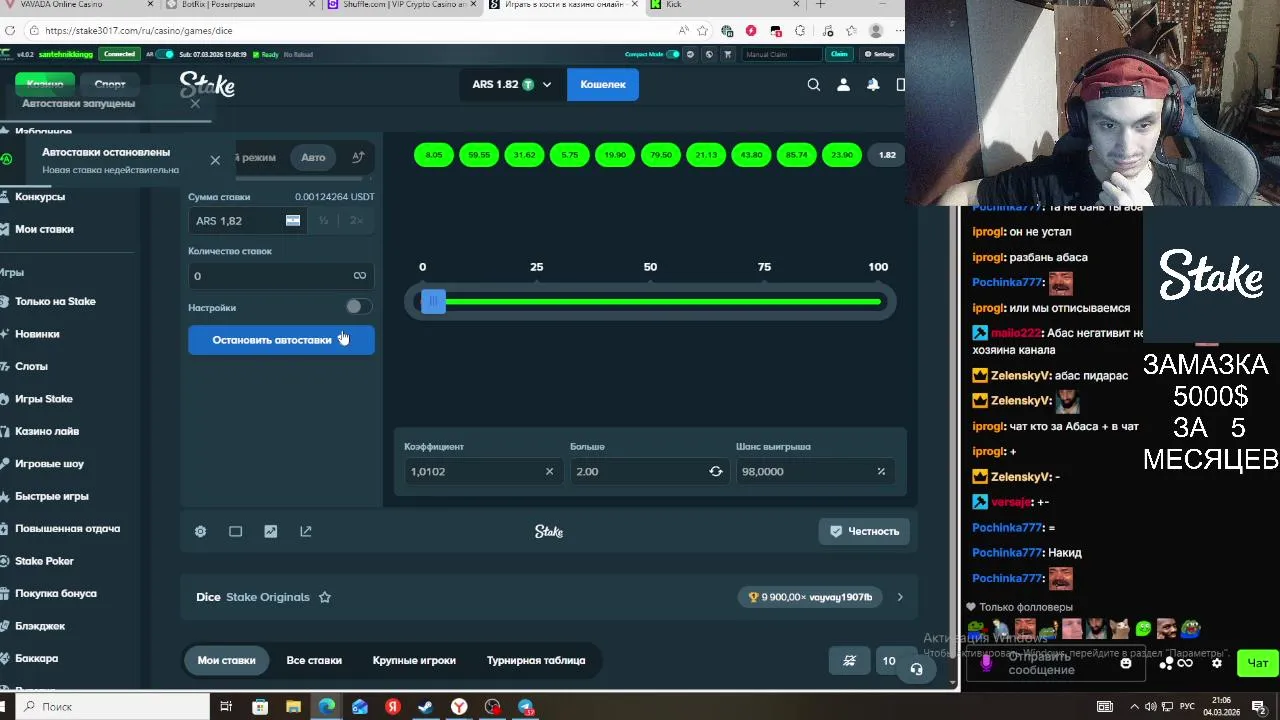Click the multiplier X icon in coefficient field
Screen dimensions: 1280x720
pyautogui.click(x=549, y=471)
